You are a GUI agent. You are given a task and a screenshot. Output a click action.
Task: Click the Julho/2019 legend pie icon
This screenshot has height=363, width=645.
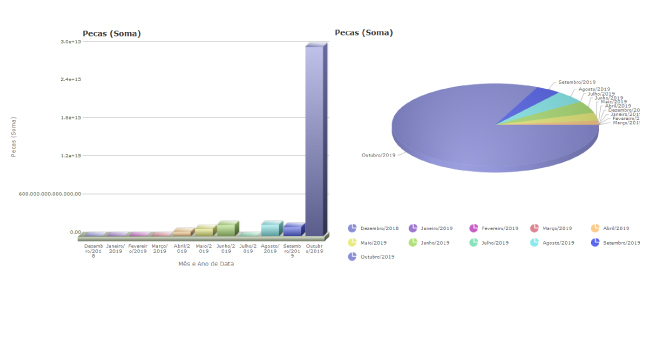click(473, 242)
